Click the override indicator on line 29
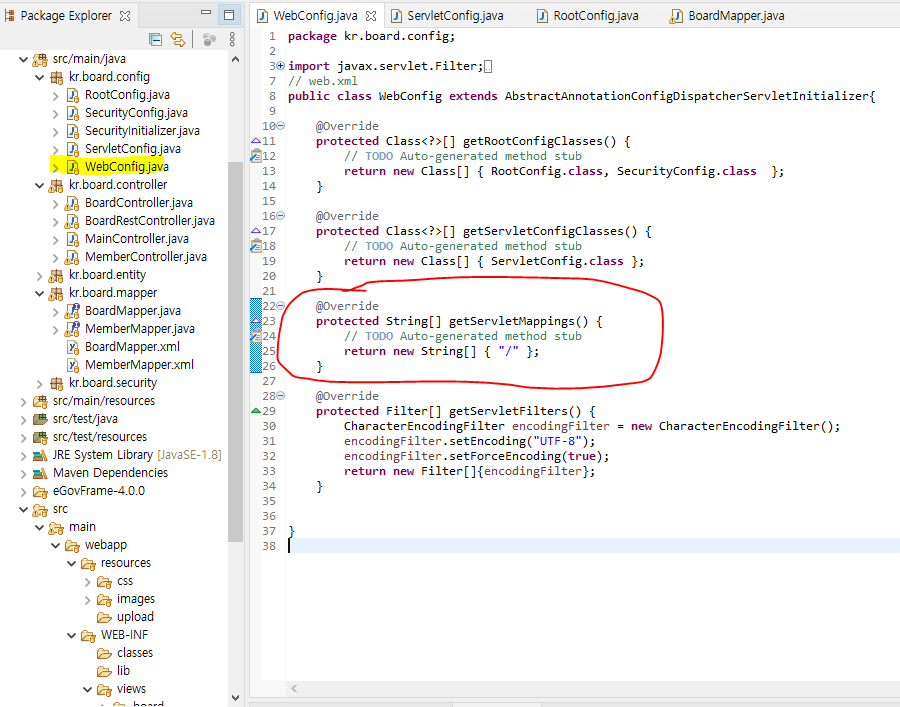The height and width of the screenshot is (707, 900). 256,411
